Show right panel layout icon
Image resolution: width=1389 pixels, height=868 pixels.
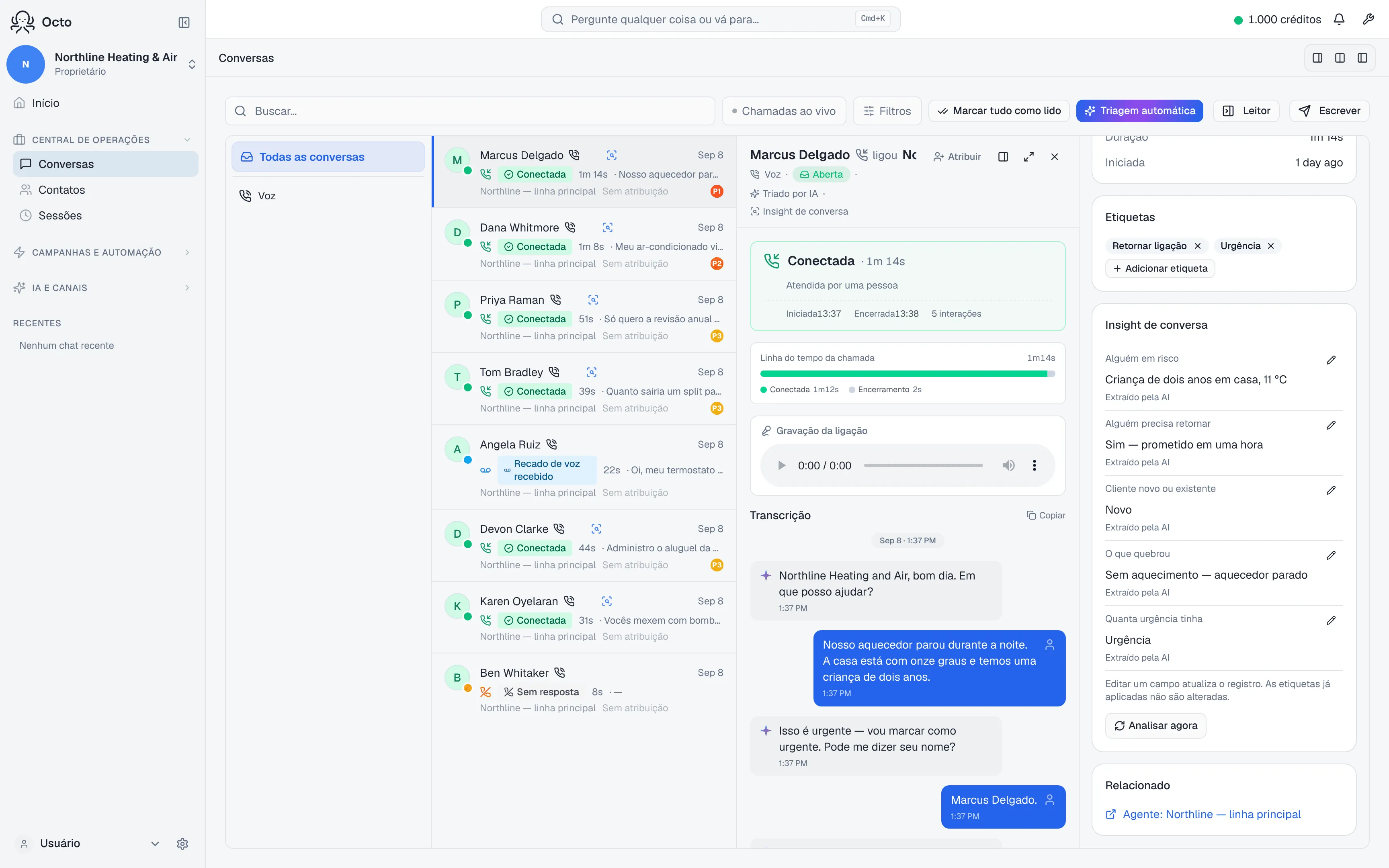pos(1362,58)
